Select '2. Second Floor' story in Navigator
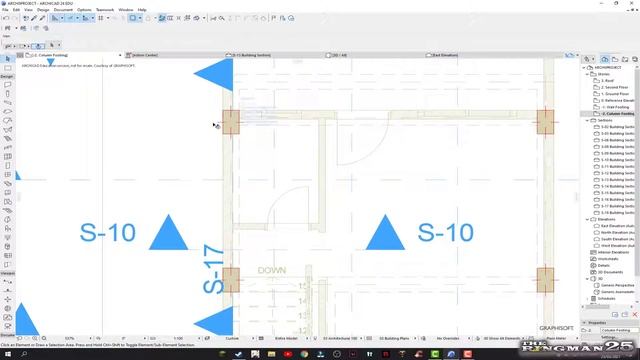The width and height of the screenshot is (640, 360). [615, 87]
